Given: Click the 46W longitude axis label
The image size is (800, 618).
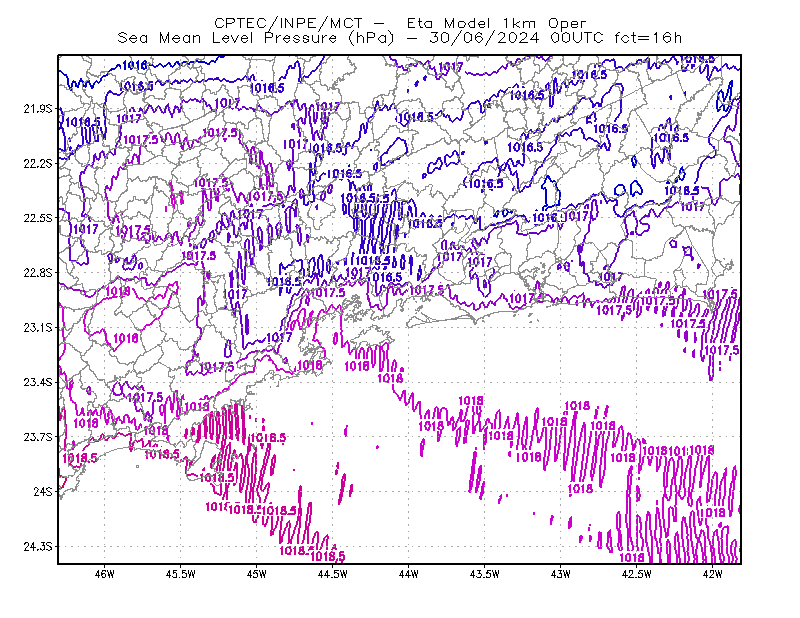Looking at the screenshot, I should pyautogui.click(x=105, y=574).
